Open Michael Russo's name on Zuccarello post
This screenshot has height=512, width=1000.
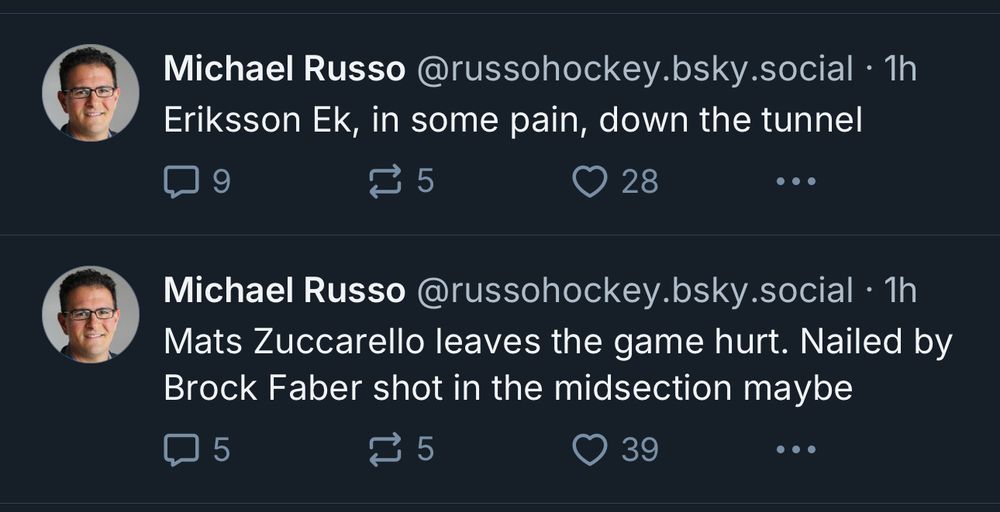[284, 291]
